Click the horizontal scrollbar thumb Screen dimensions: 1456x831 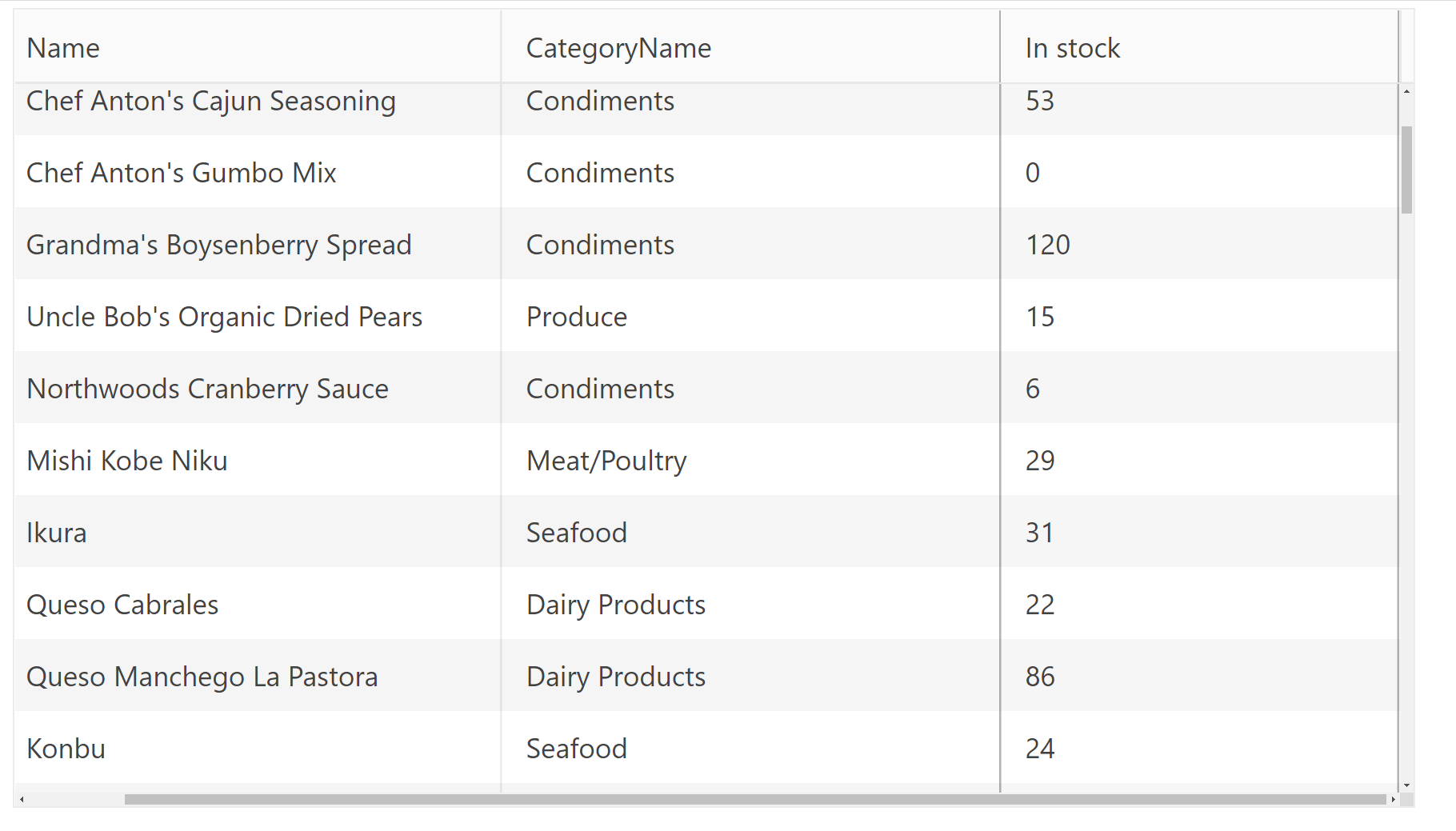[x=754, y=799]
